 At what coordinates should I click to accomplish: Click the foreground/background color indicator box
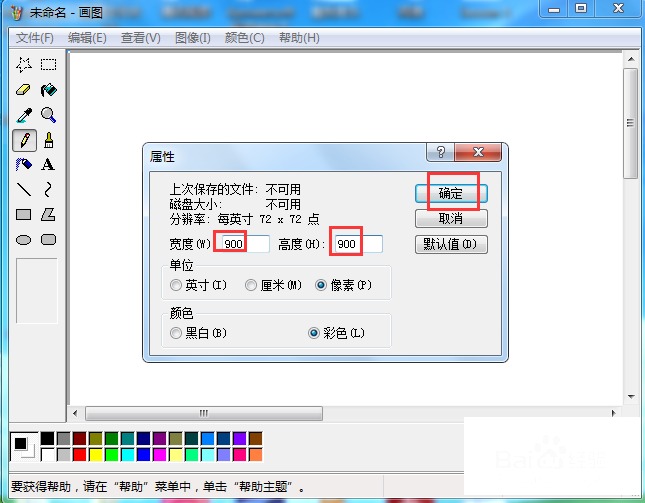(x=24, y=446)
